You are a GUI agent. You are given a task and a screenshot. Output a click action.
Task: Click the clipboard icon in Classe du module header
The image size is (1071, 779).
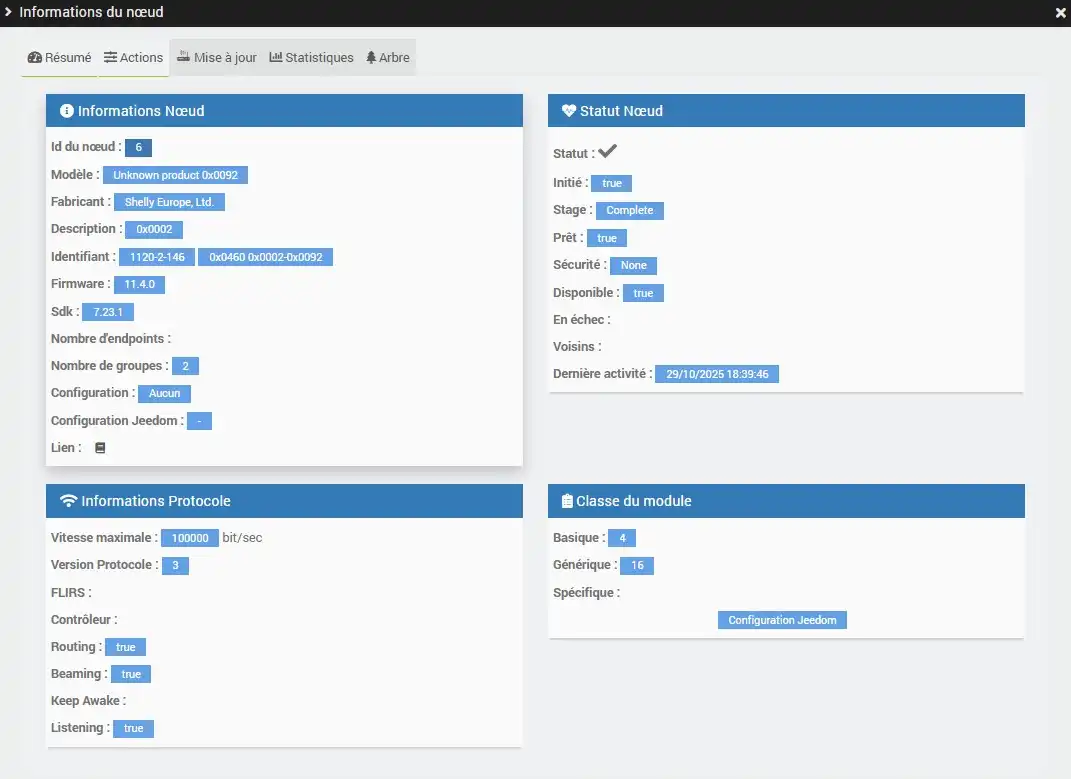point(567,501)
